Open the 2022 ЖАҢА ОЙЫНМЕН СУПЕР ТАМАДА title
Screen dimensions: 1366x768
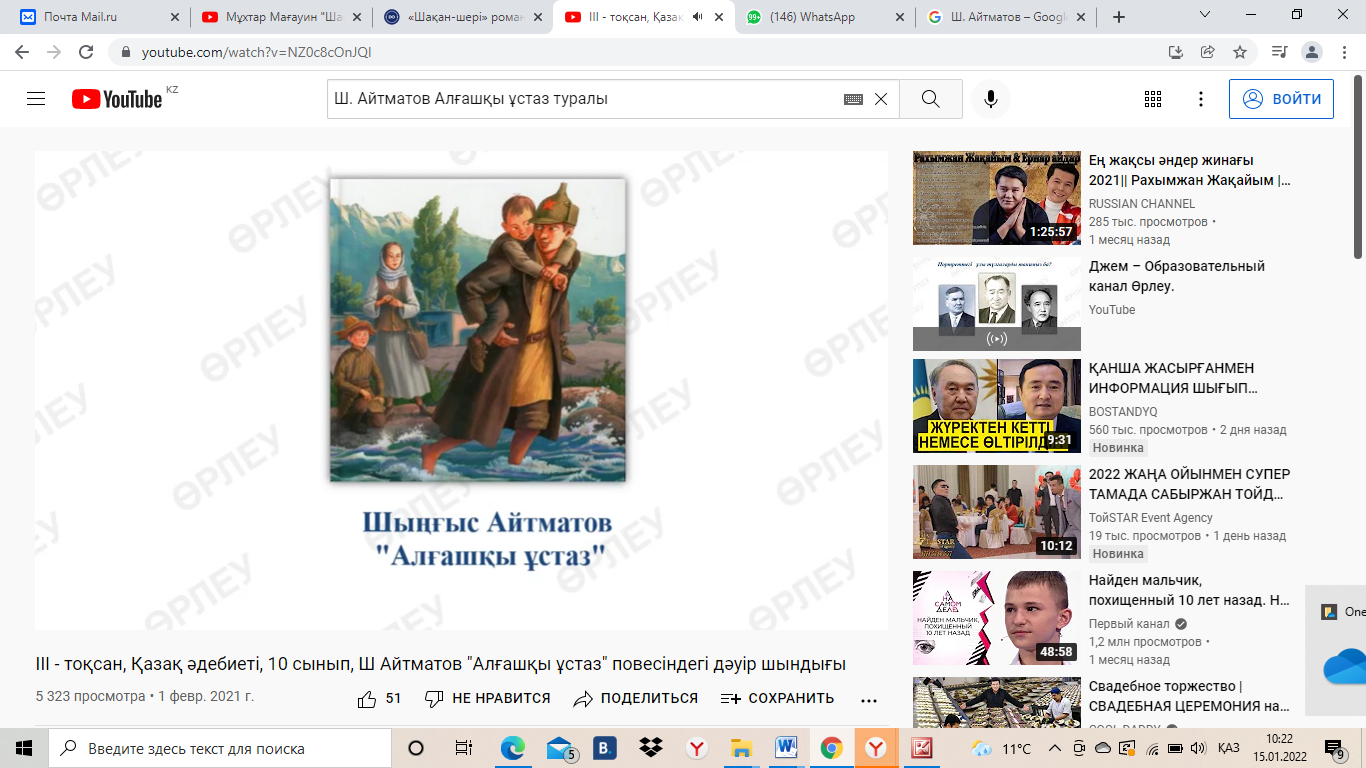click(1190, 484)
